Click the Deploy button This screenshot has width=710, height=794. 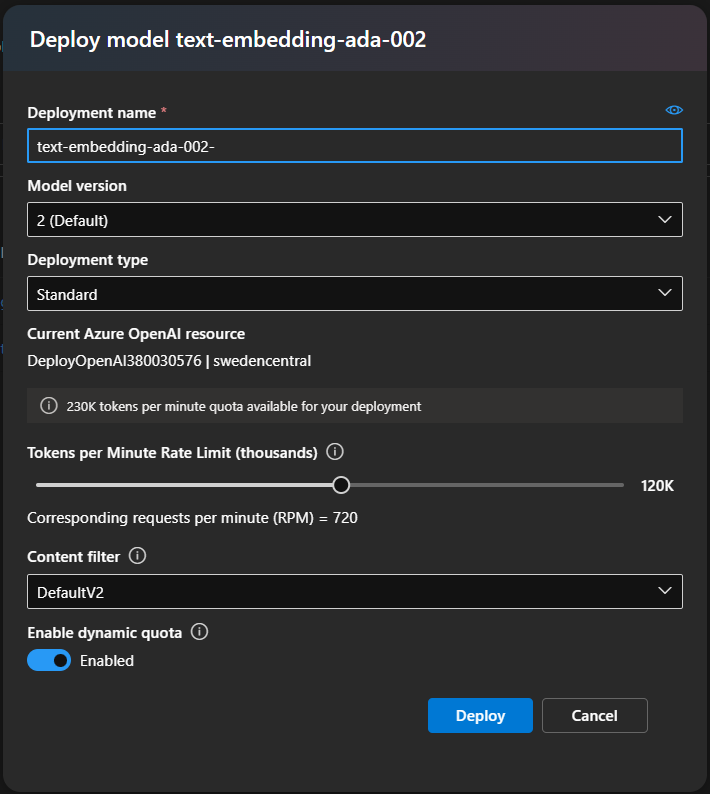[480, 716]
